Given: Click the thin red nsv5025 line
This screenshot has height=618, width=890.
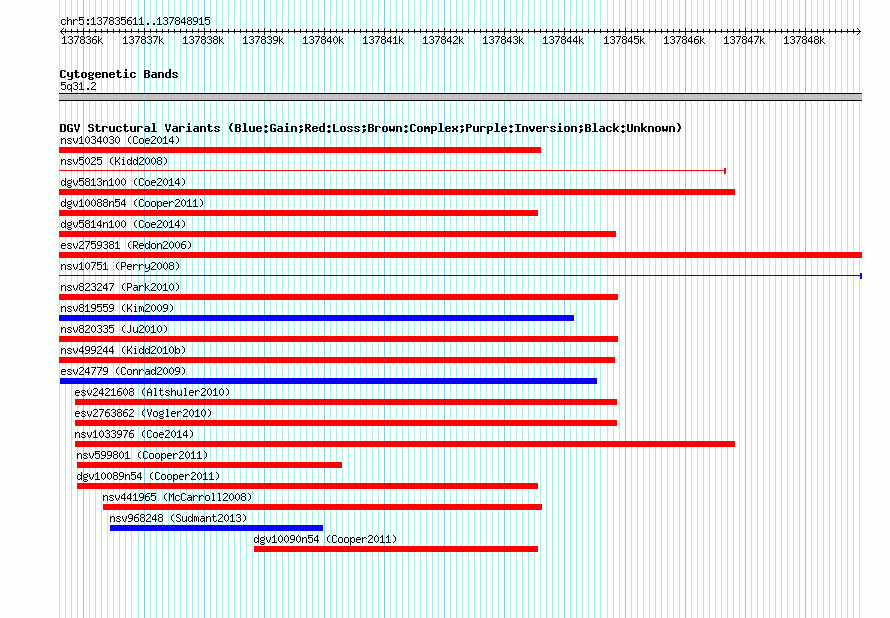Looking at the screenshot, I should (x=392, y=171).
